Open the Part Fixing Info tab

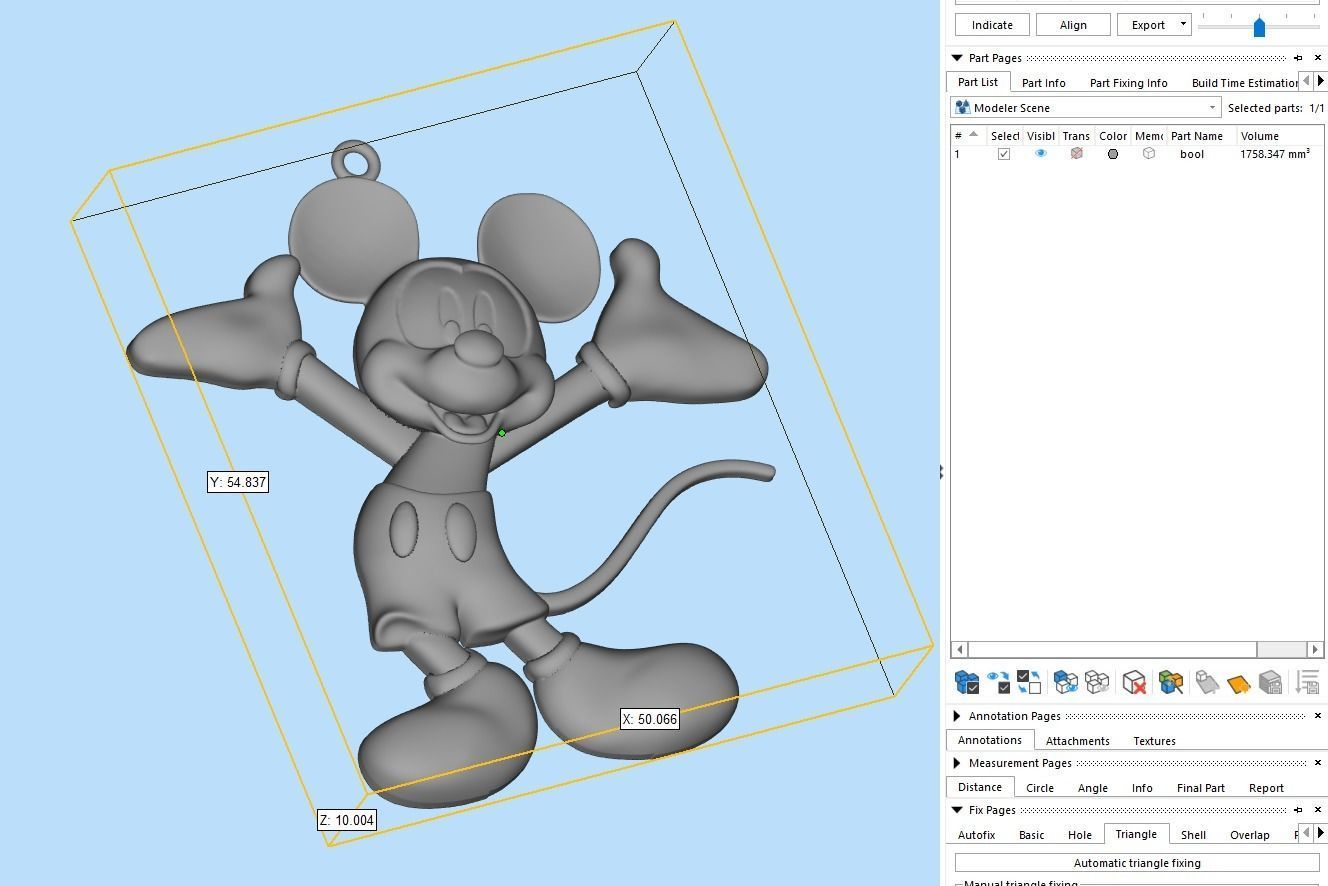click(1128, 83)
